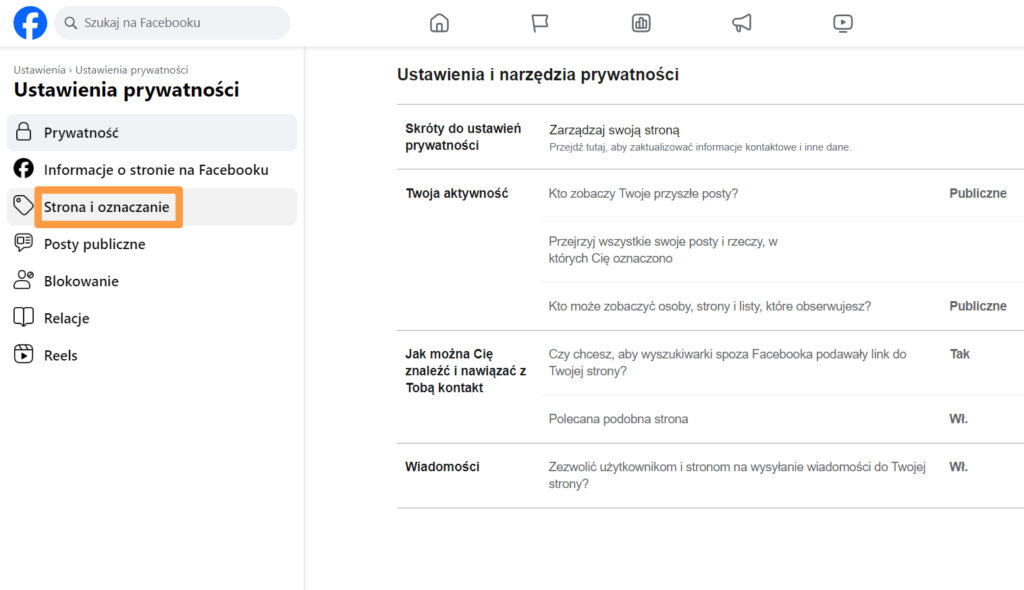The height and width of the screenshot is (590, 1024).
Task: Open the video play icon in top bar
Action: (843, 23)
